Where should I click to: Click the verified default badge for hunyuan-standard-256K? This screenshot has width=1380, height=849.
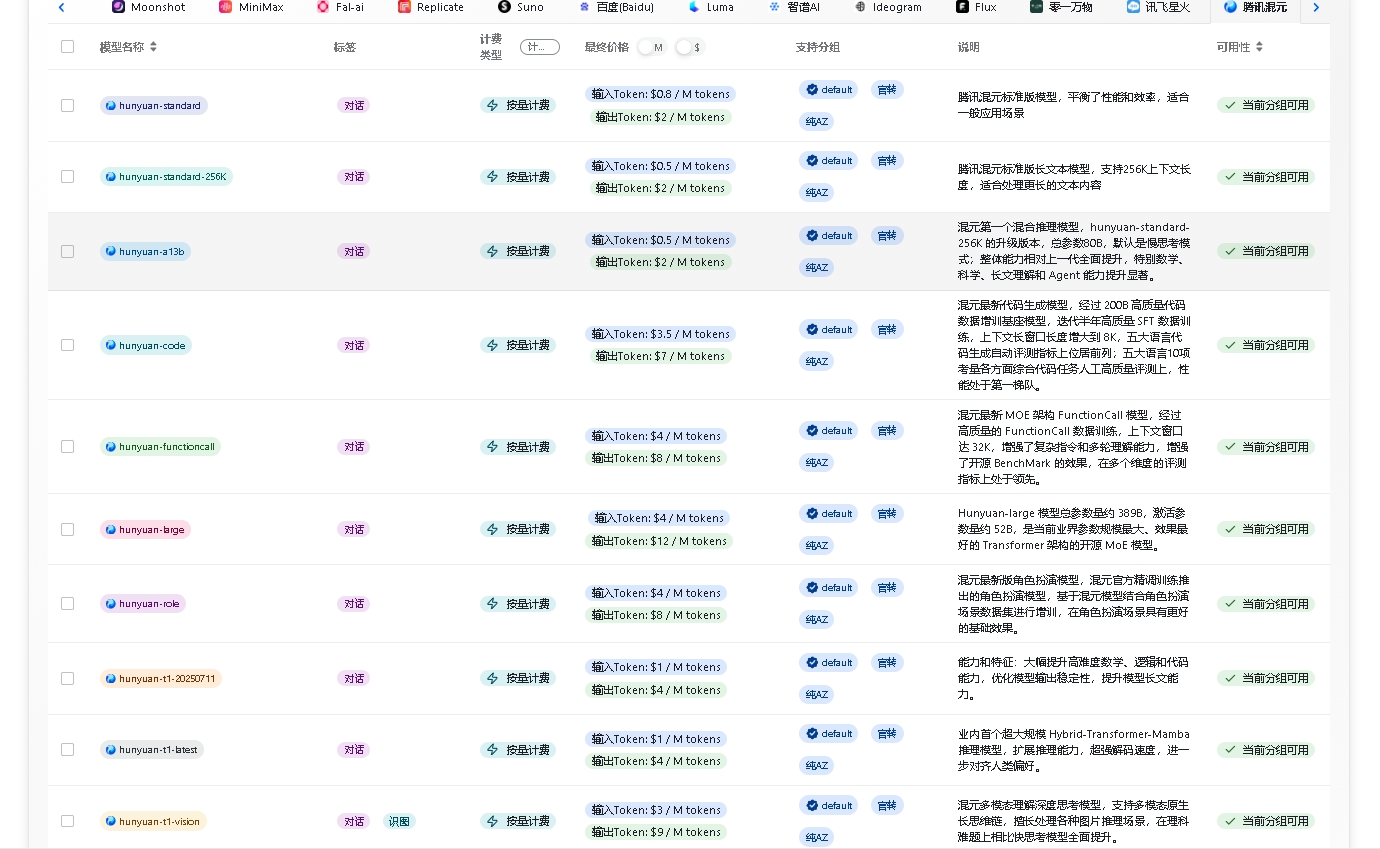[828, 160]
